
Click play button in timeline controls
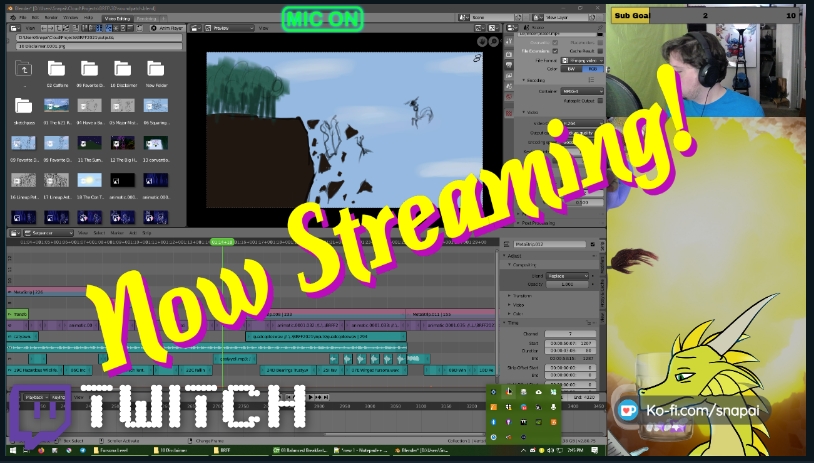pos(311,397)
